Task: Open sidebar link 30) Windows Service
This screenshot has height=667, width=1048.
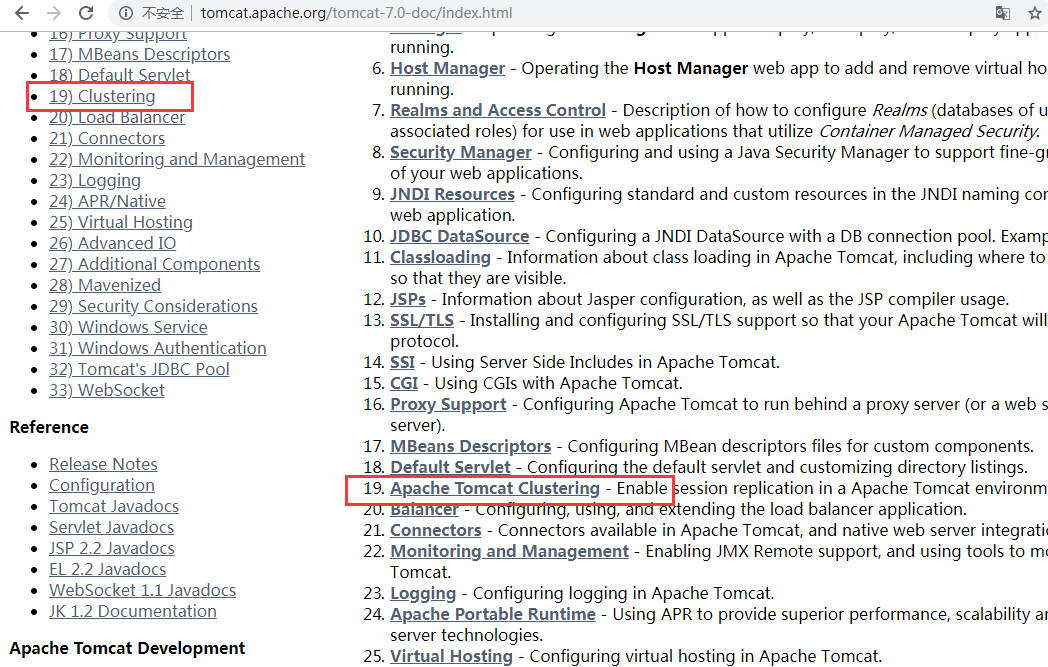Action: [128, 327]
